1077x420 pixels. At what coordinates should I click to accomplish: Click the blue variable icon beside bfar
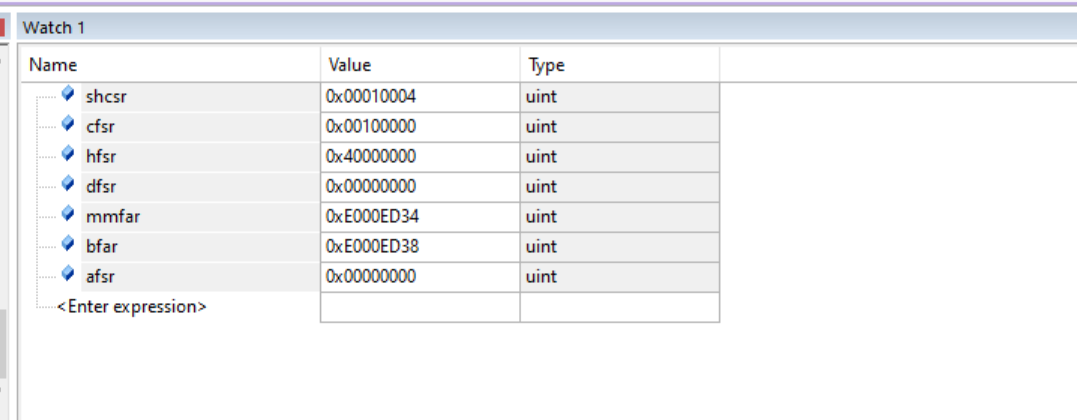pyautogui.click(x=68, y=245)
